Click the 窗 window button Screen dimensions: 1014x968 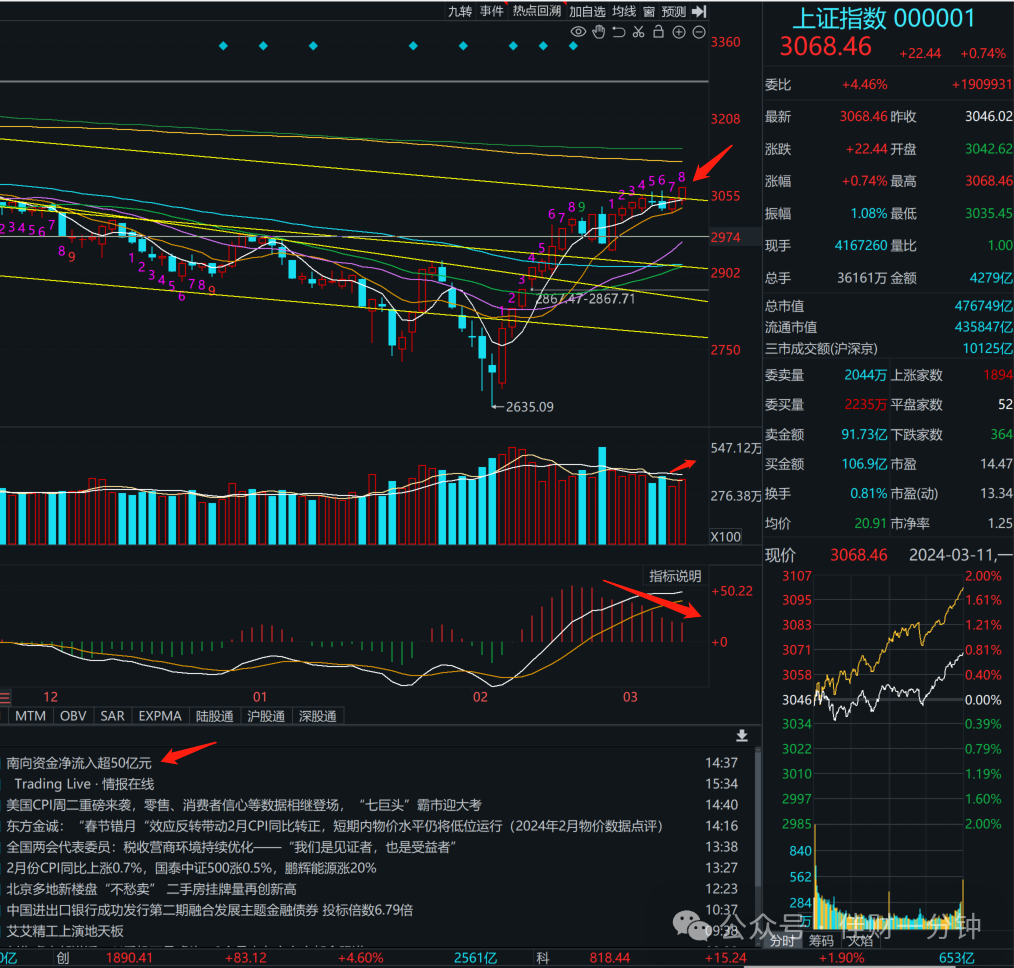click(649, 11)
